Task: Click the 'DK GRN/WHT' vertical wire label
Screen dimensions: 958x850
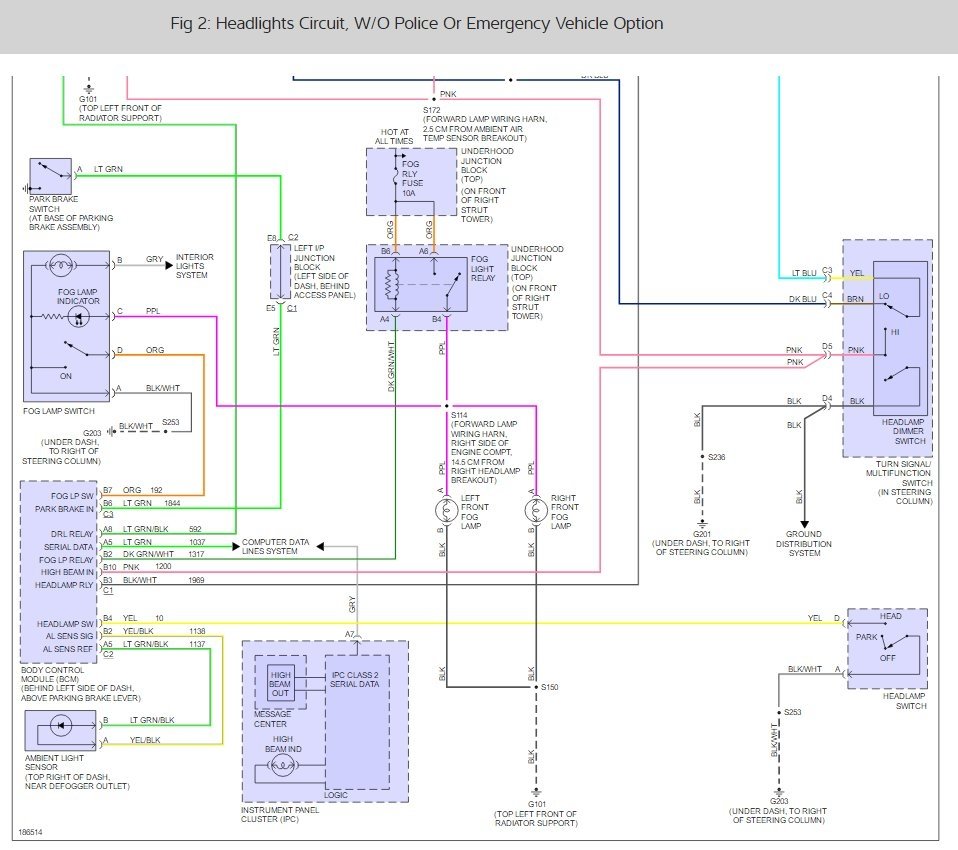Action: tap(391, 367)
